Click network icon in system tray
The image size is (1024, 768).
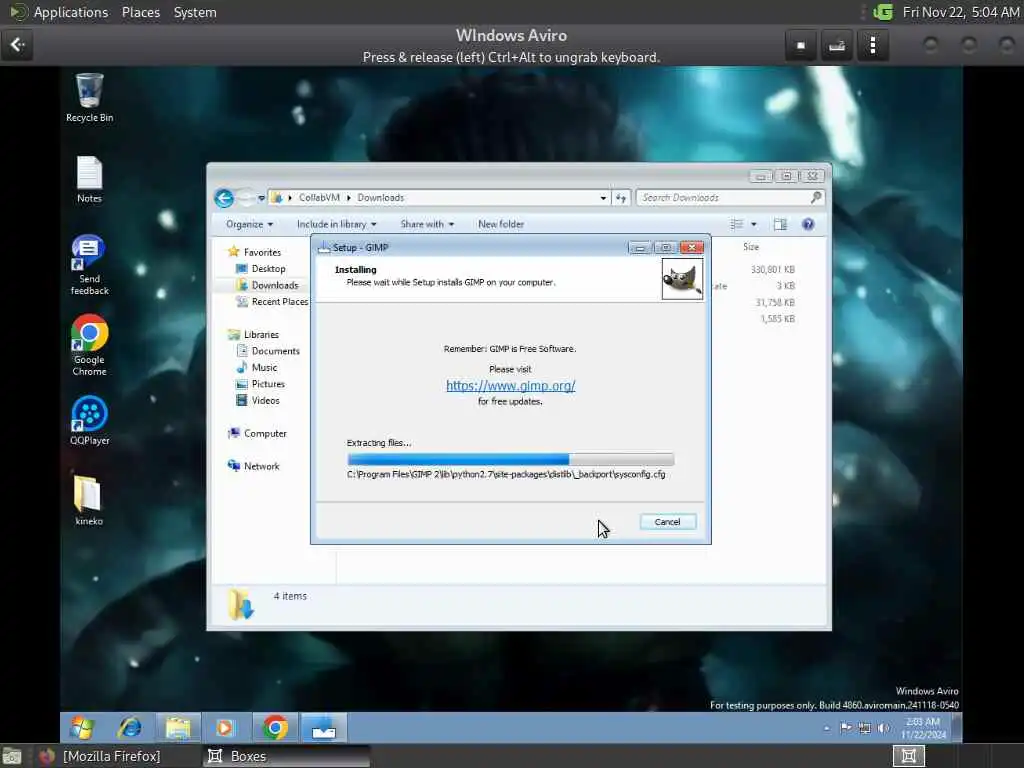pyautogui.click(x=864, y=728)
